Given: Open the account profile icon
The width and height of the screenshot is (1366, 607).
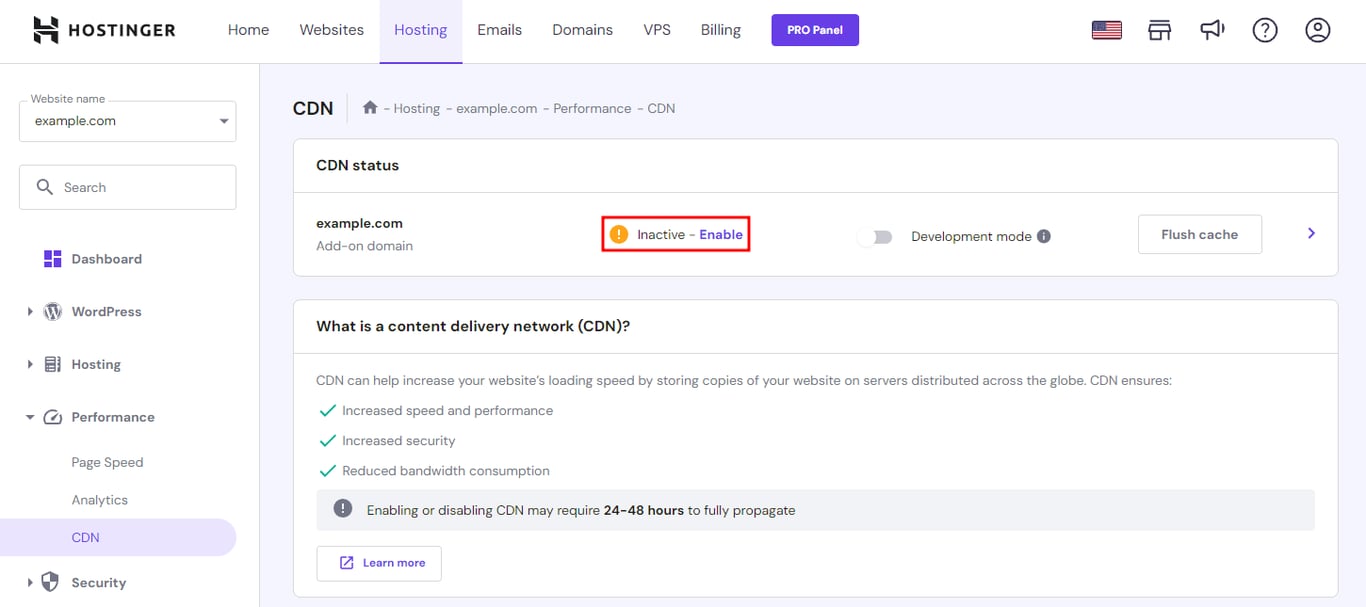Looking at the screenshot, I should [1317, 30].
